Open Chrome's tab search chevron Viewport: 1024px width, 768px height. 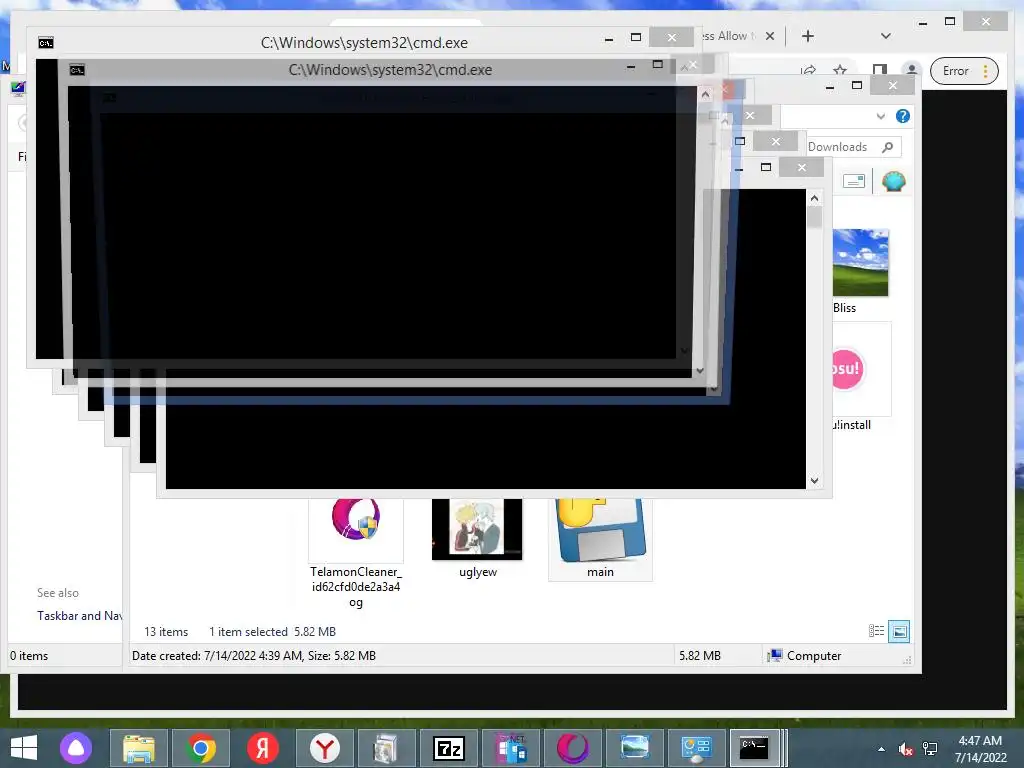[x=886, y=36]
